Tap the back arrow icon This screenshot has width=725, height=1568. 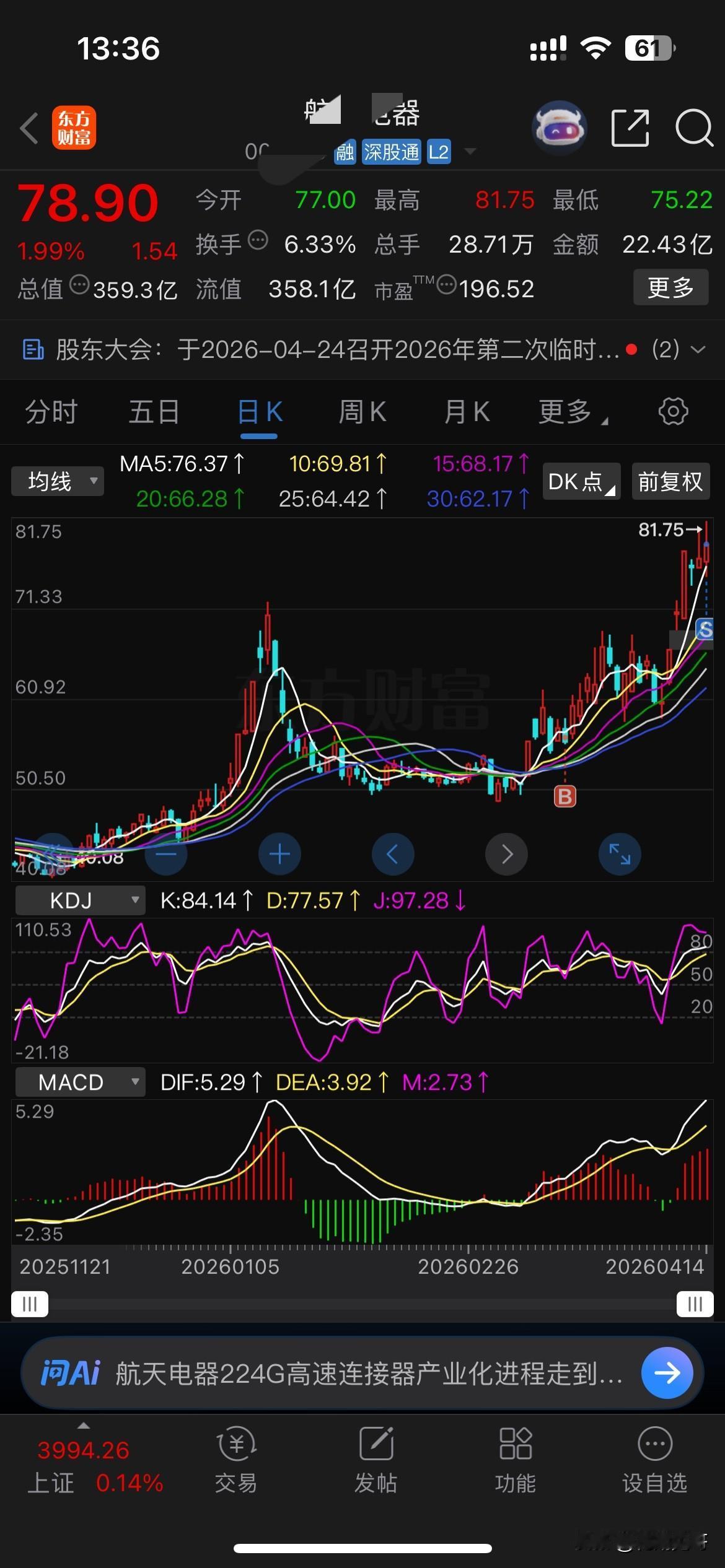[x=29, y=129]
